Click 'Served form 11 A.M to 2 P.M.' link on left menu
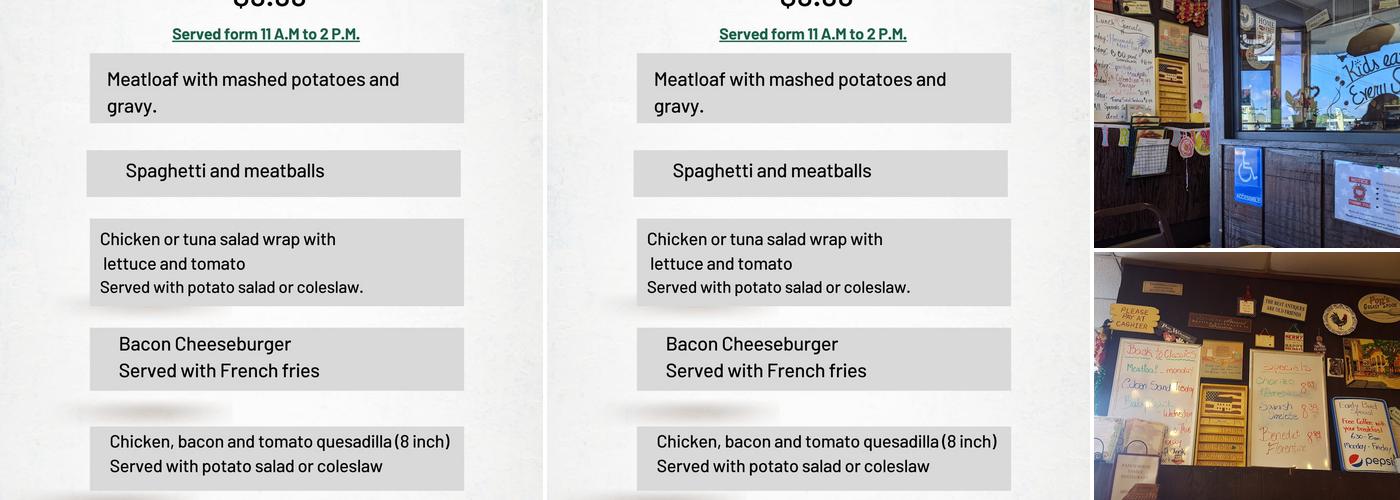Viewport: 1400px width, 500px height. click(266, 34)
